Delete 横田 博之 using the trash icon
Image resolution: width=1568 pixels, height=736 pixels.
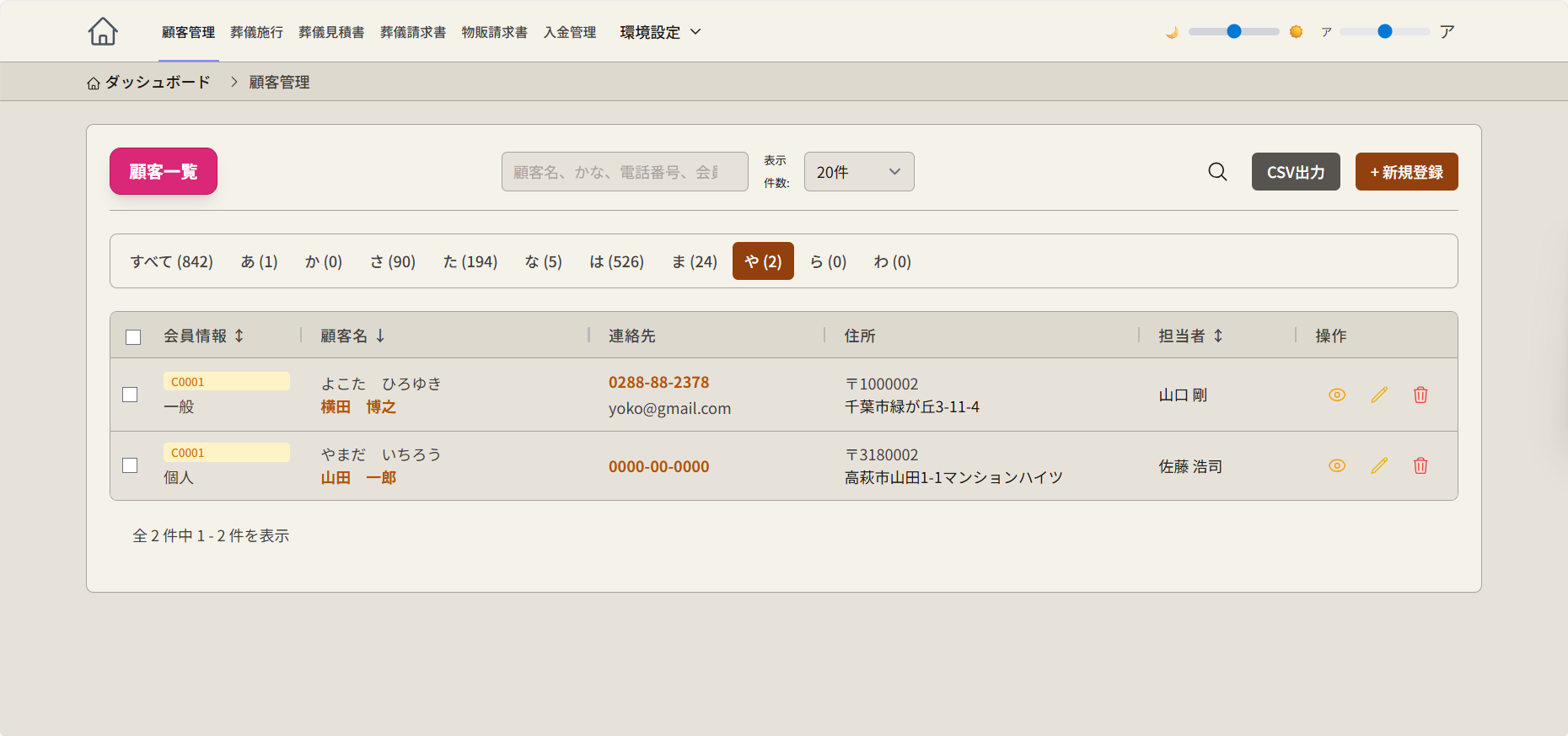pos(1420,395)
